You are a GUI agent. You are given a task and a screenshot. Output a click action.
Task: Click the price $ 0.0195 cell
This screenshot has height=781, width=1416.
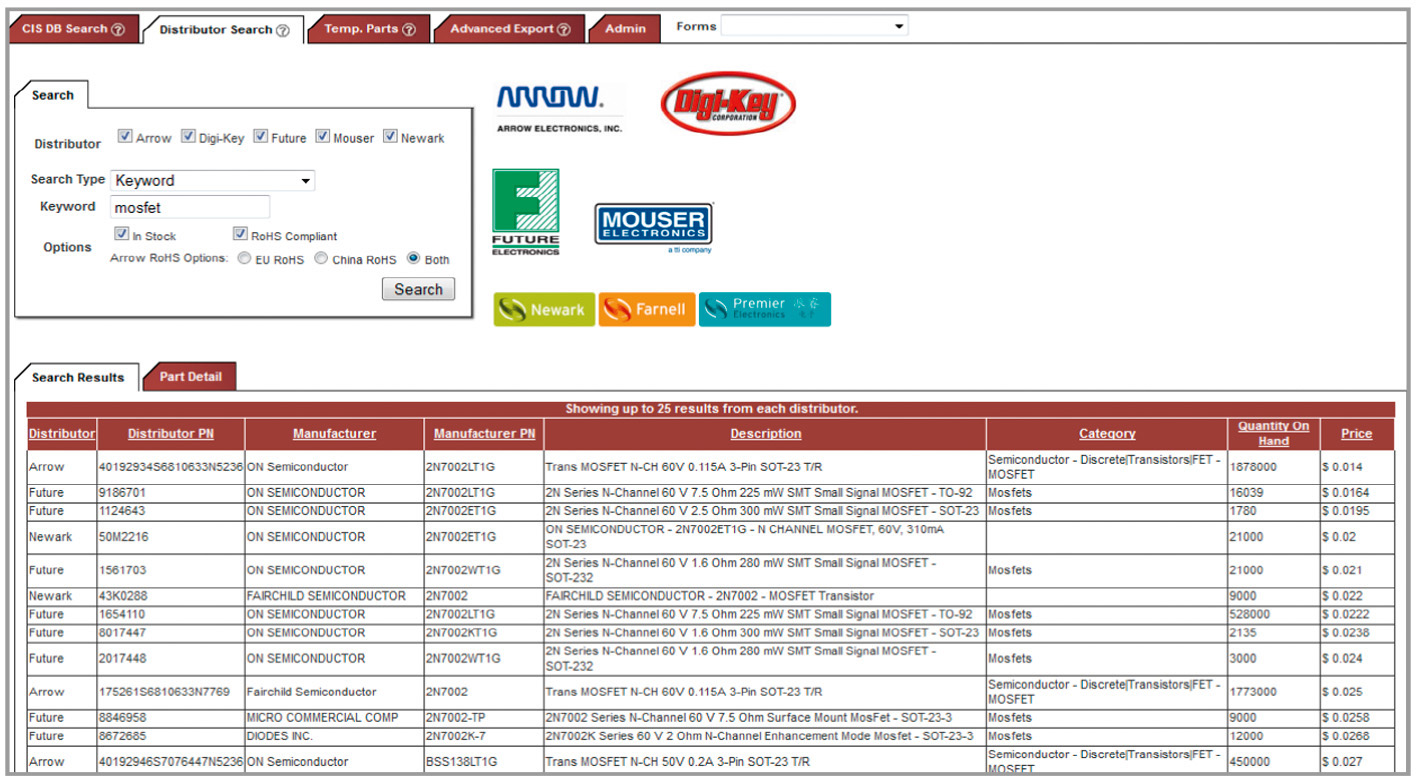tap(1356, 511)
